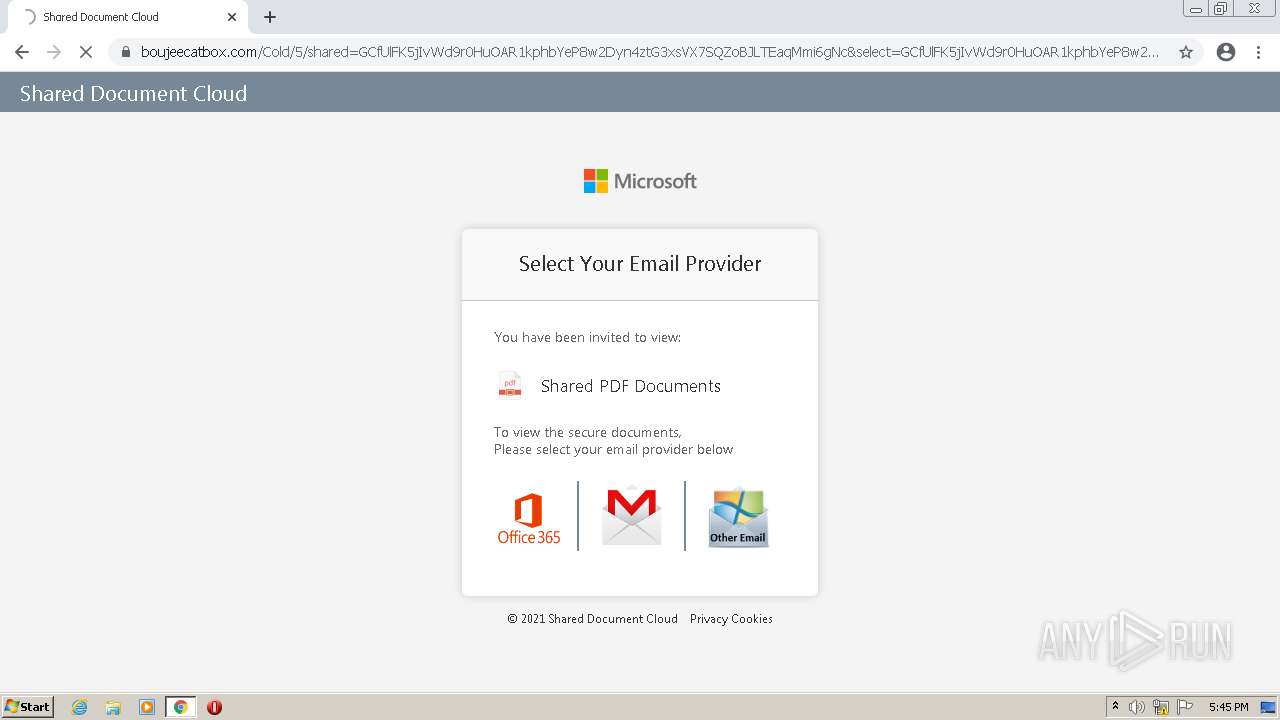Click the red PDF document icon
The height and width of the screenshot is (720, 1280).
(510, 385)
